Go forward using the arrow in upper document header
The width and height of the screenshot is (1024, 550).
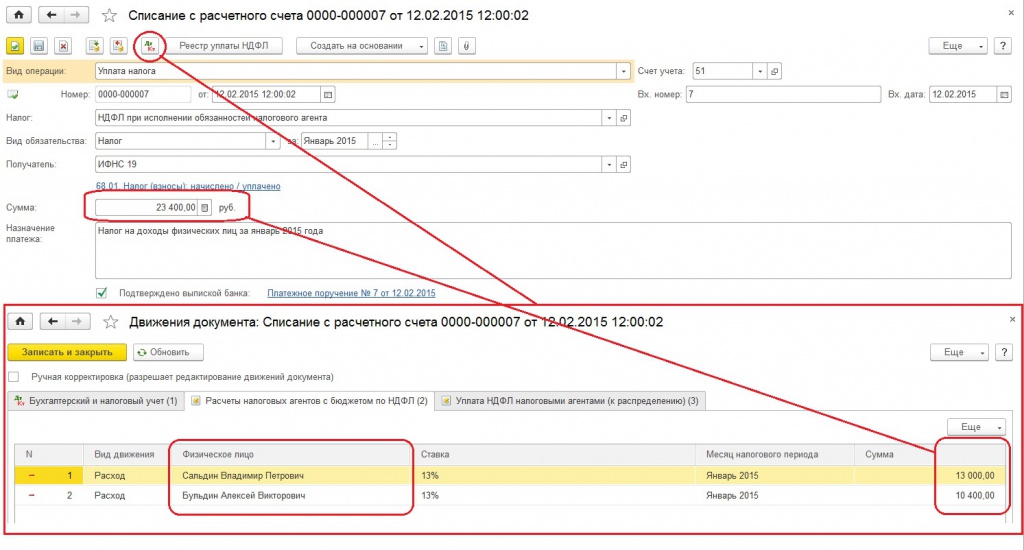76,15
